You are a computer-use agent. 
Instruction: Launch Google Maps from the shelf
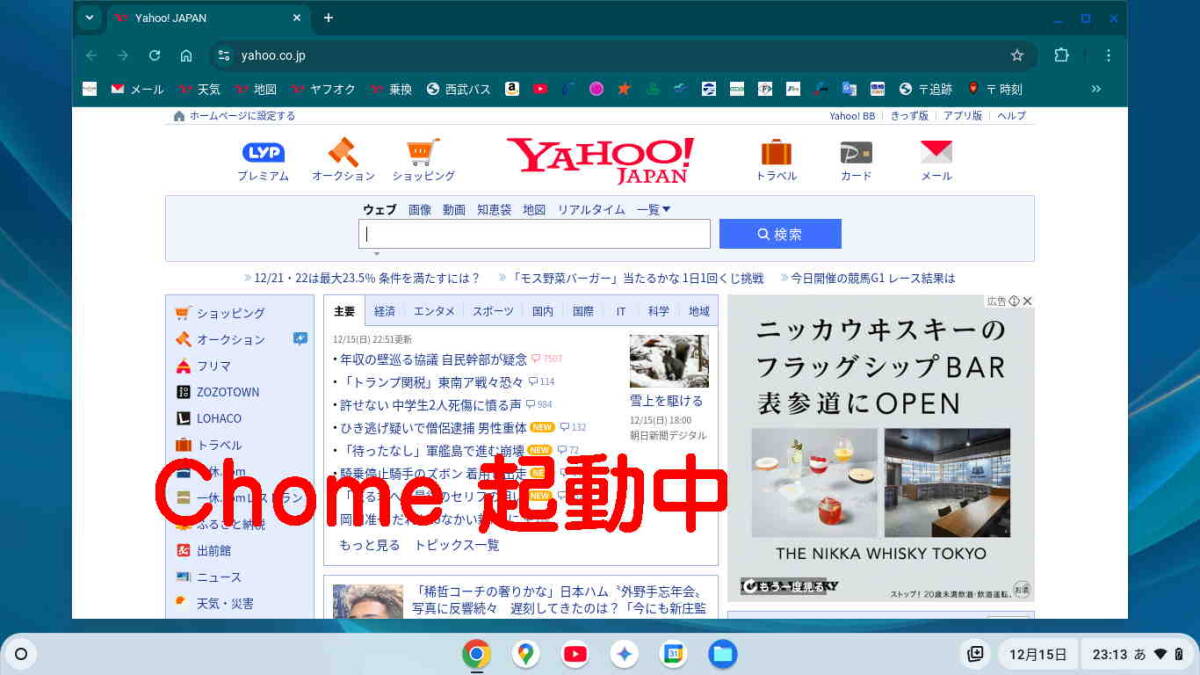pos(525,654)
